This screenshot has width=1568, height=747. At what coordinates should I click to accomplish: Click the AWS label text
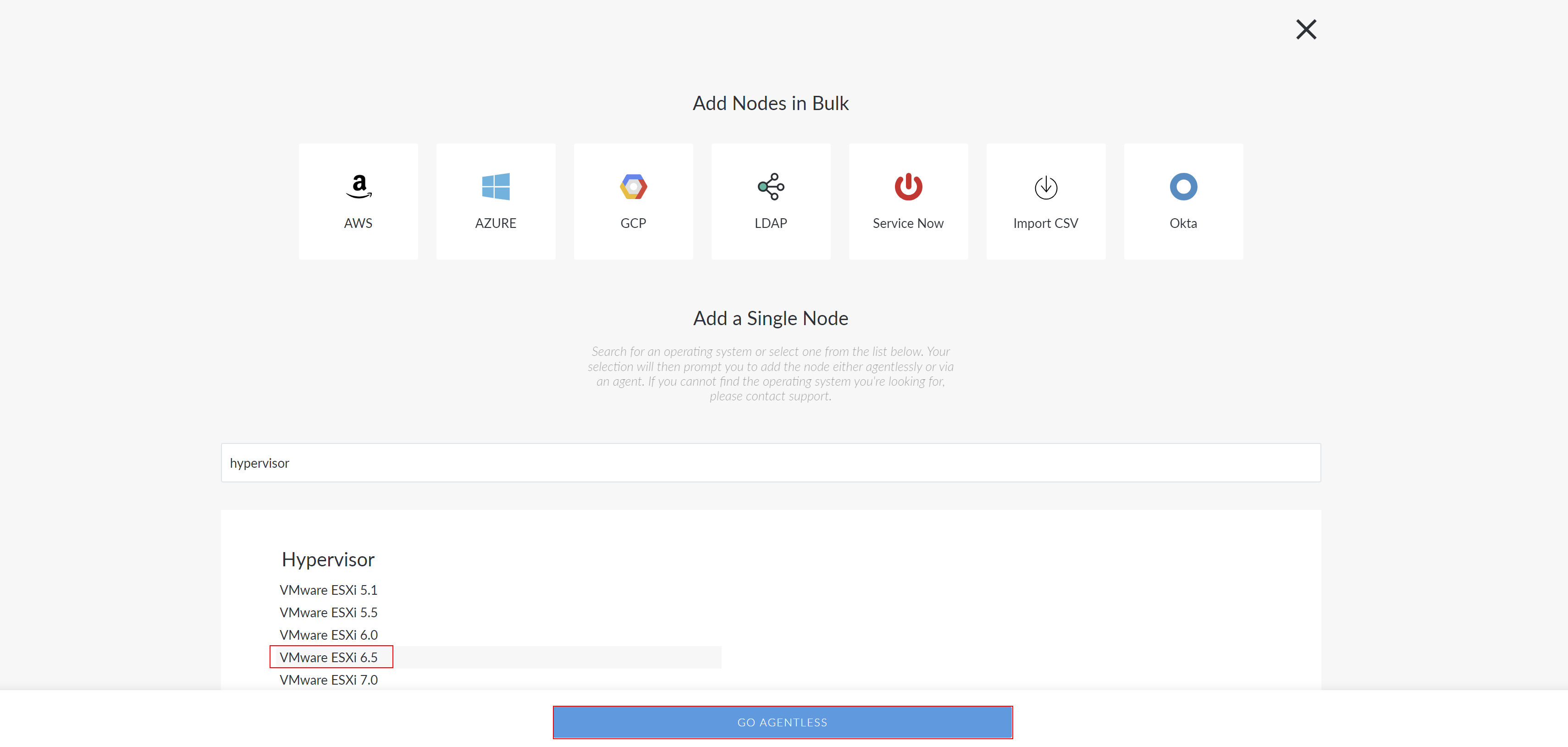[x=358, y=223]
